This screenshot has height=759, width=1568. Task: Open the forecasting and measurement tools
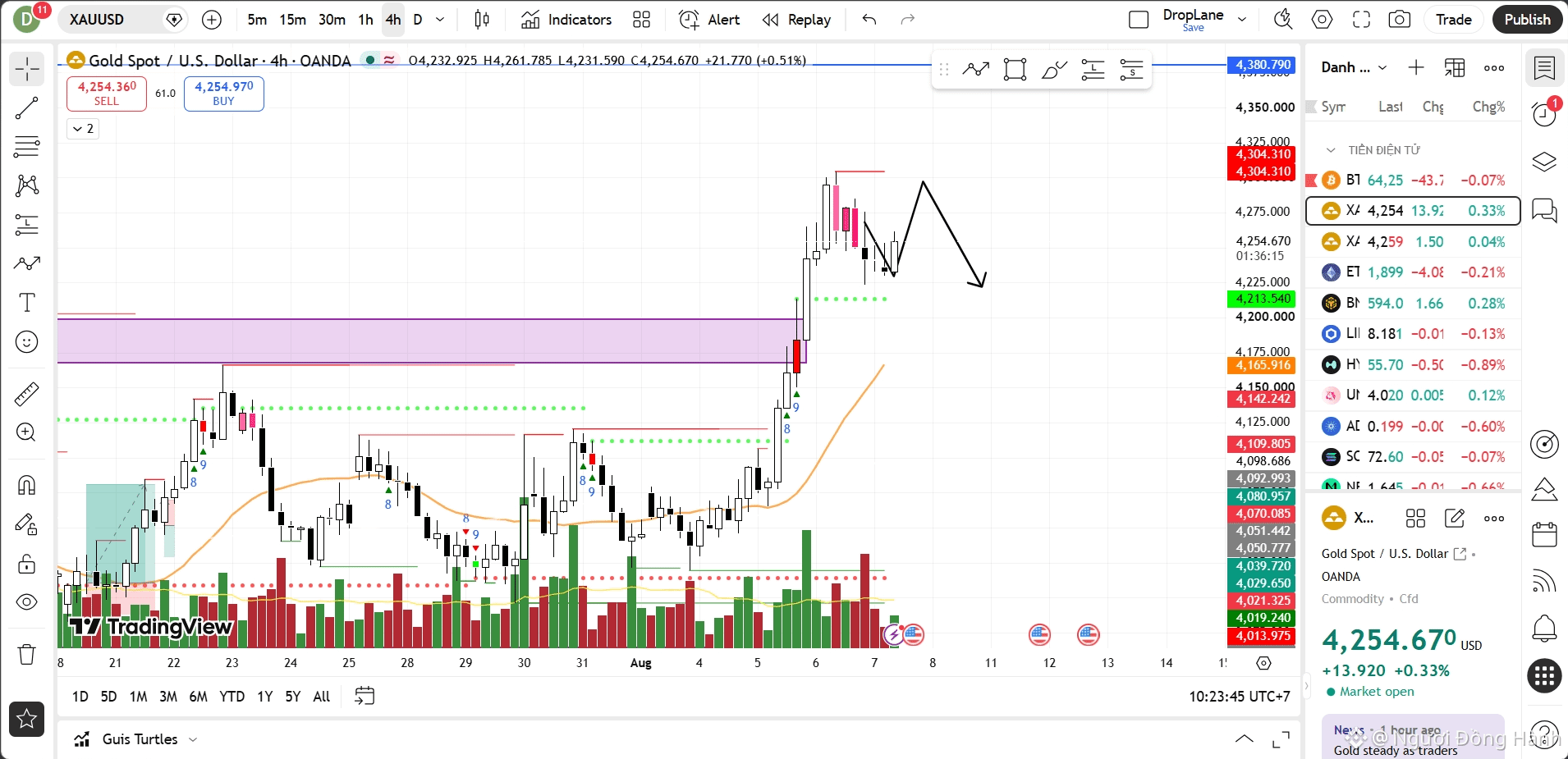pos(27,224)
